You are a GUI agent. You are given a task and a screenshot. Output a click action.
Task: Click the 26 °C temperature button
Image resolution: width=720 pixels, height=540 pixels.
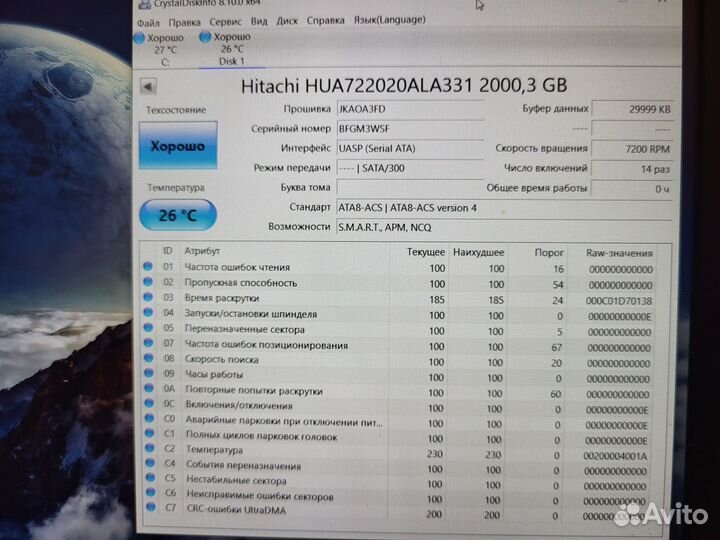[178, 215]
